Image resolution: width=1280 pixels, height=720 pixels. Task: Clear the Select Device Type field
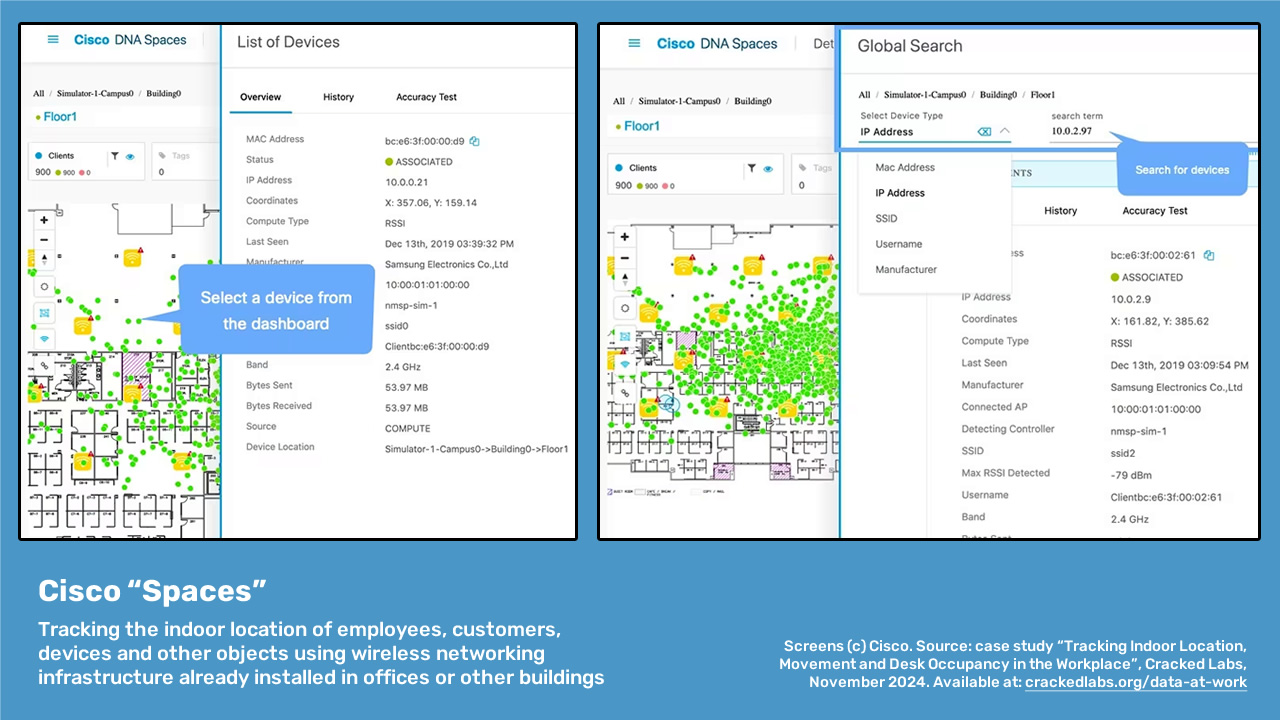click(x=984, y=132)
